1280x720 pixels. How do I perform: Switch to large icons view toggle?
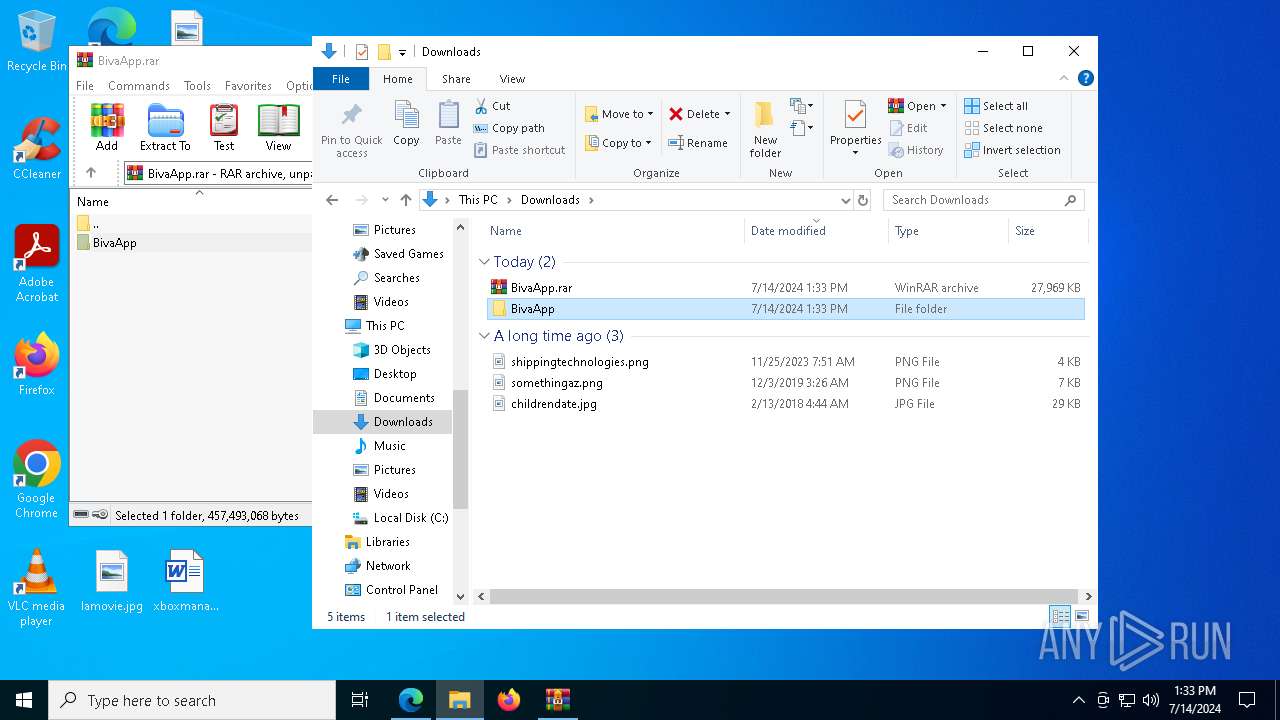point(1081,617)
